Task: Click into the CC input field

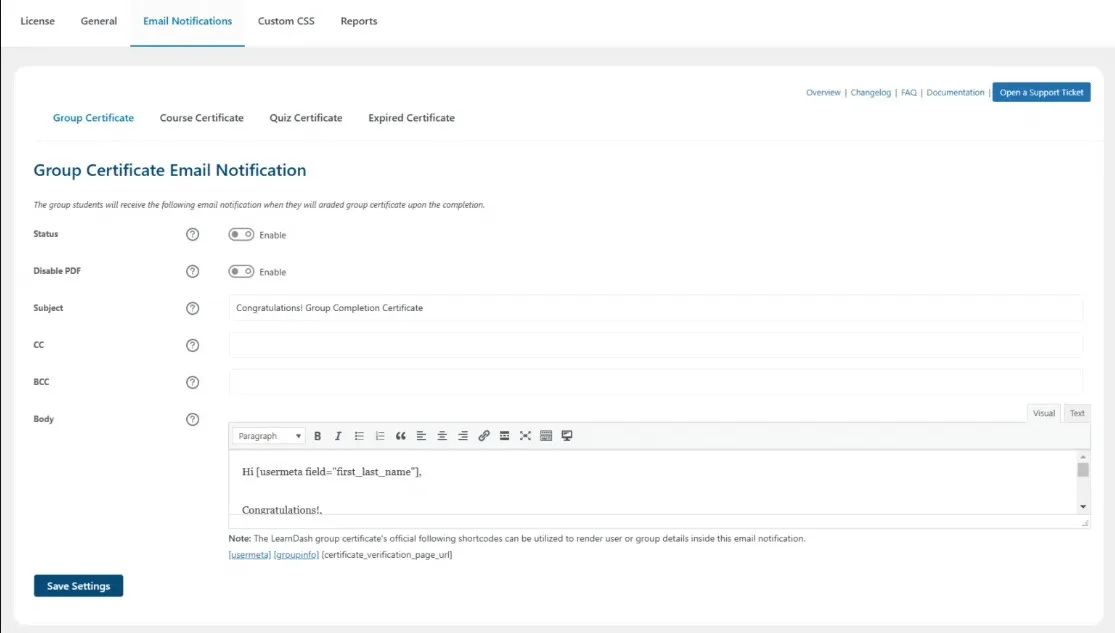Action: click(x=655, y=345)
